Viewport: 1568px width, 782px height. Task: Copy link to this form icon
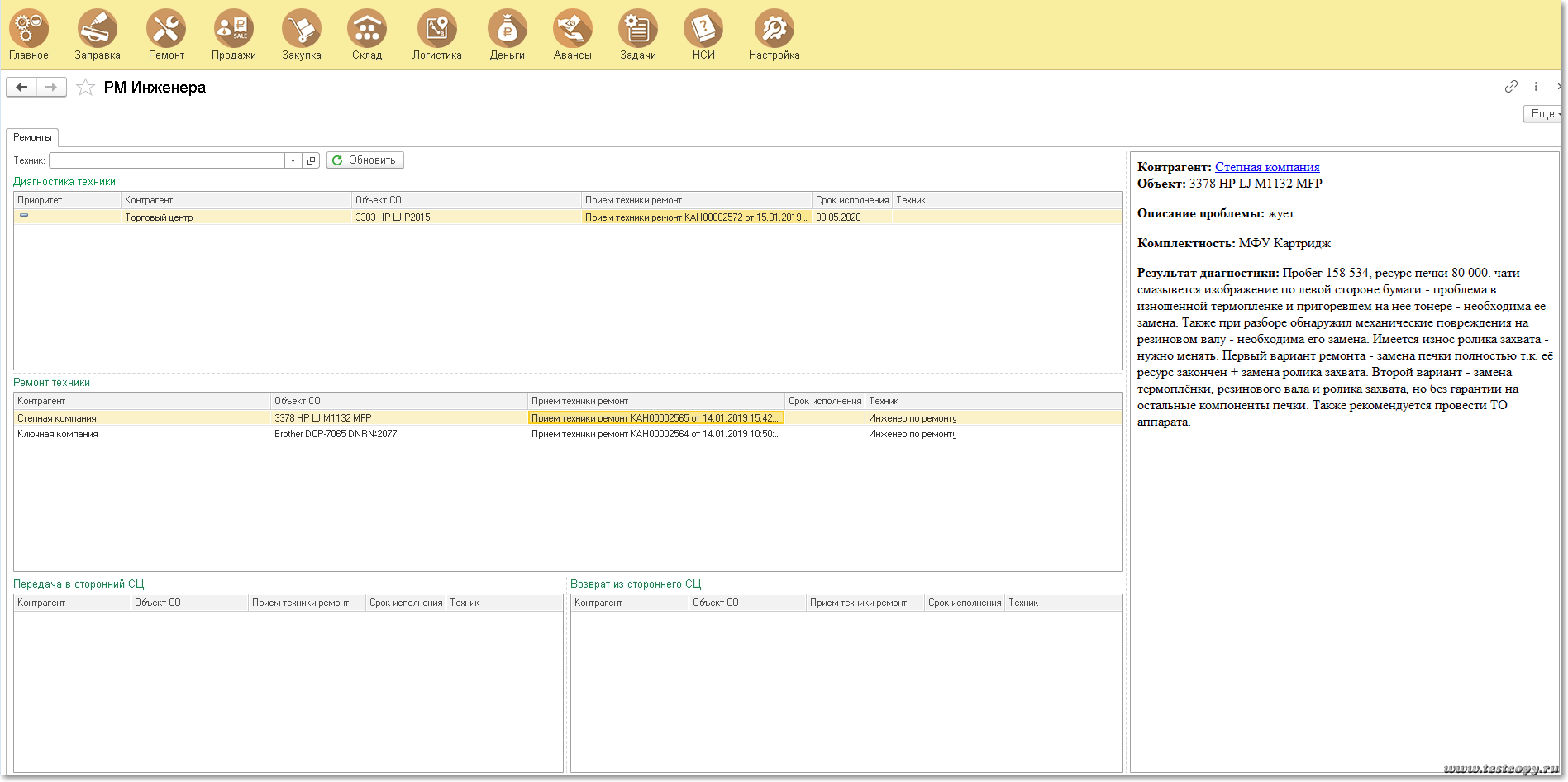(1511, 87)
